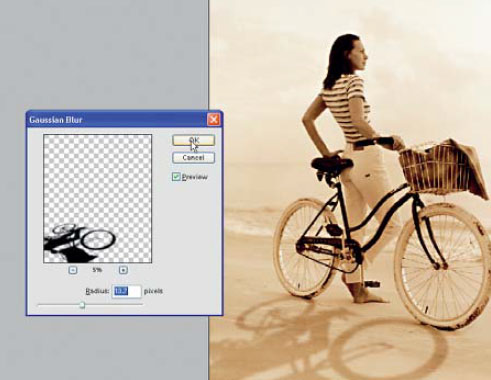This screenshot has width=491, height=380.
Task: Click the woman's striped shirt in photo
Action: click(347, 108)
